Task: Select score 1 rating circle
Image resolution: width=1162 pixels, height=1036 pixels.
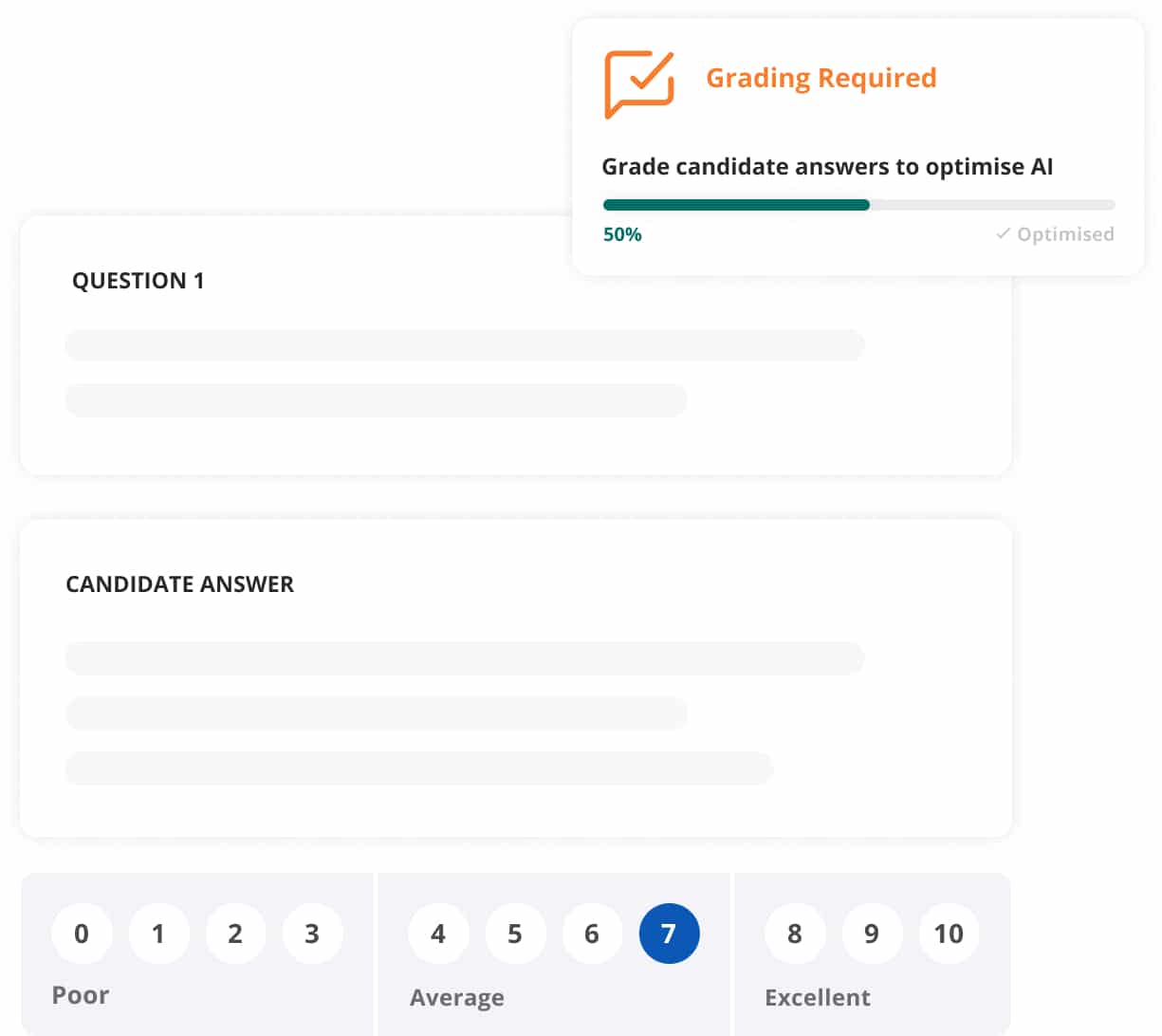Action: [158, 934]
